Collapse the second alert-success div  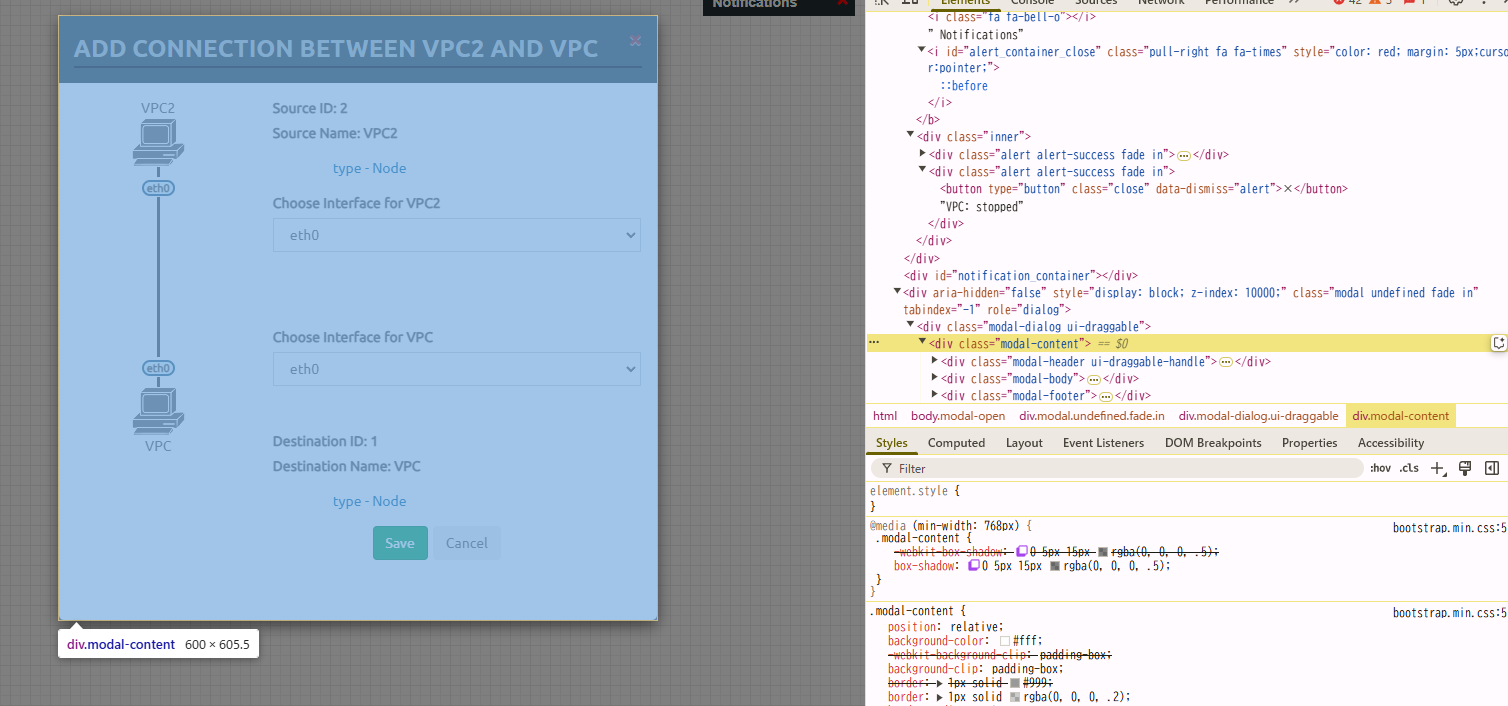tap(922, 171)
